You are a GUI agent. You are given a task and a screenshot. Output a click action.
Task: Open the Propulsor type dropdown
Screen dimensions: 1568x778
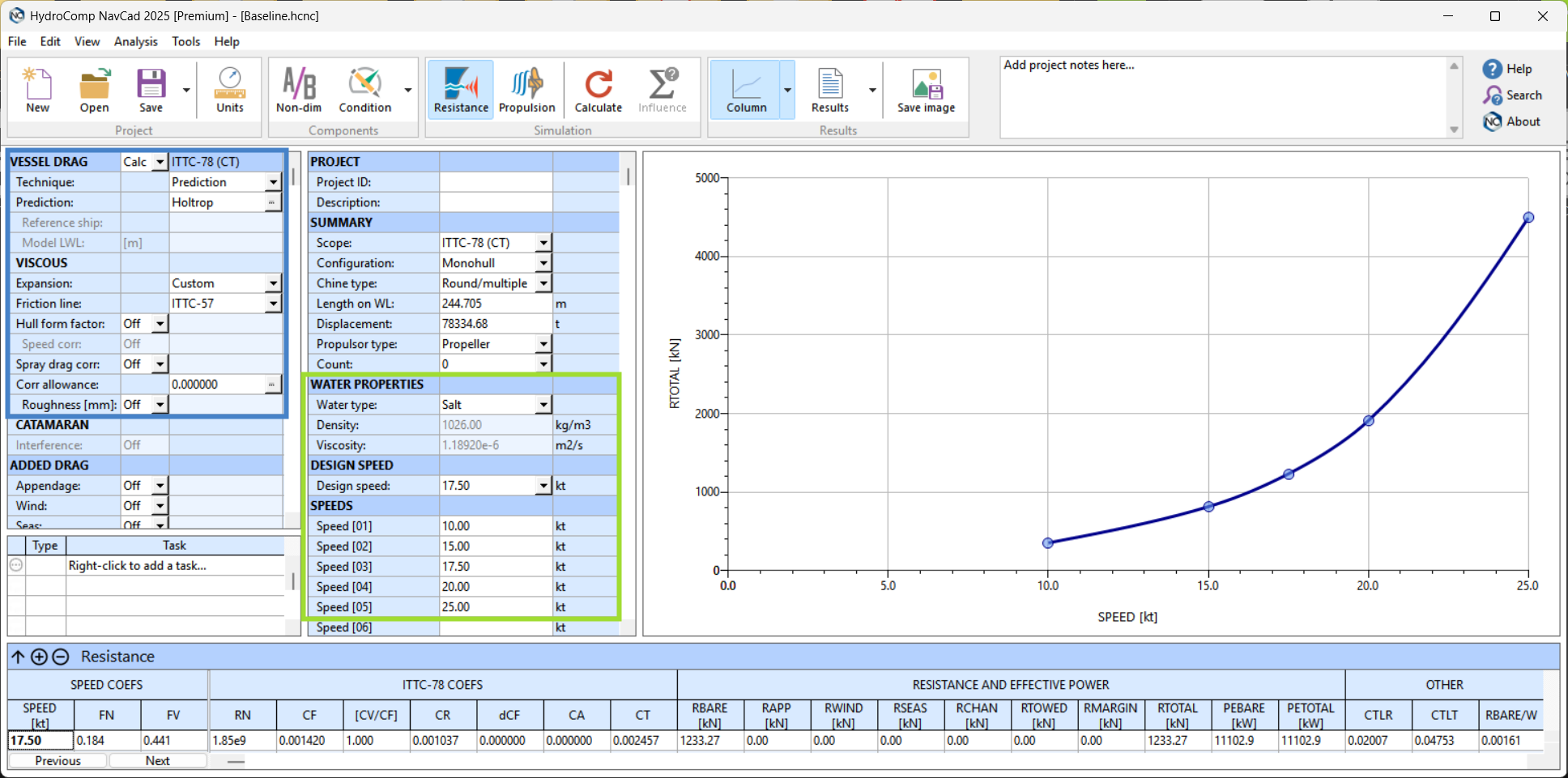pyautogui.click(x=543, y=344)
